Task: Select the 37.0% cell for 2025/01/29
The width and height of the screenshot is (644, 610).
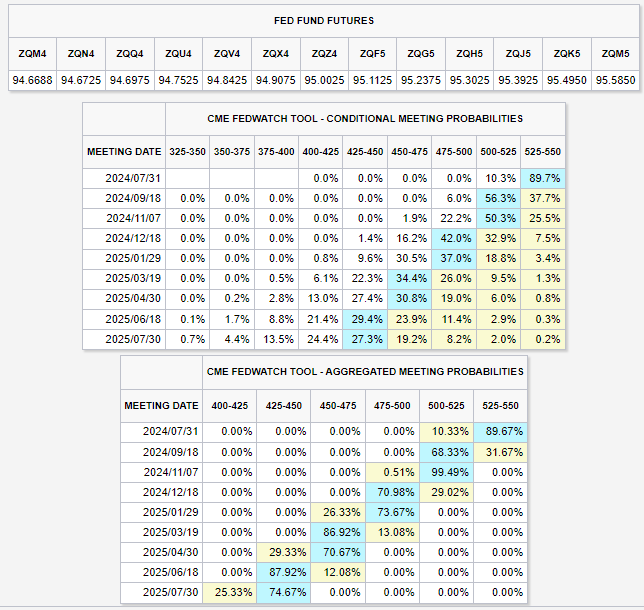Action: (x=454, y=258)
